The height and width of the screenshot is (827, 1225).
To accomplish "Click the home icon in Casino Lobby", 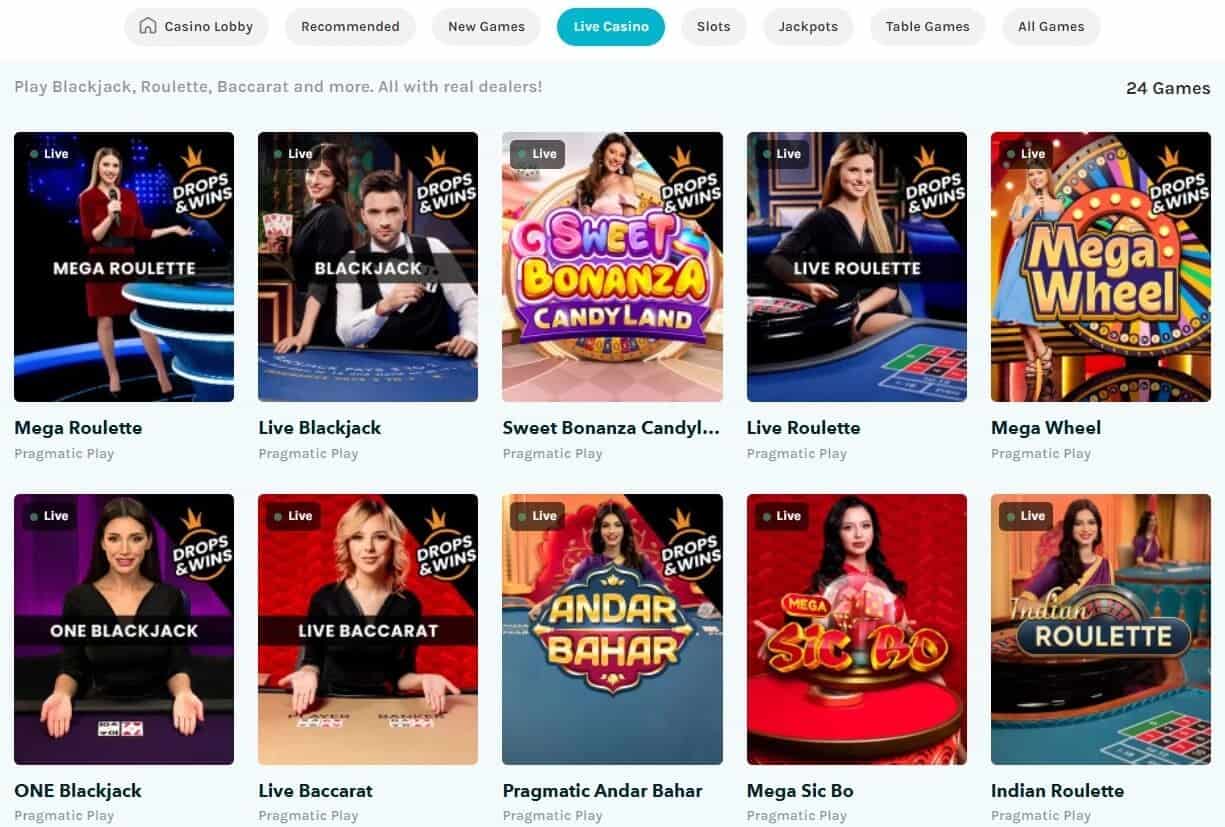I will [x=148, y=27].
